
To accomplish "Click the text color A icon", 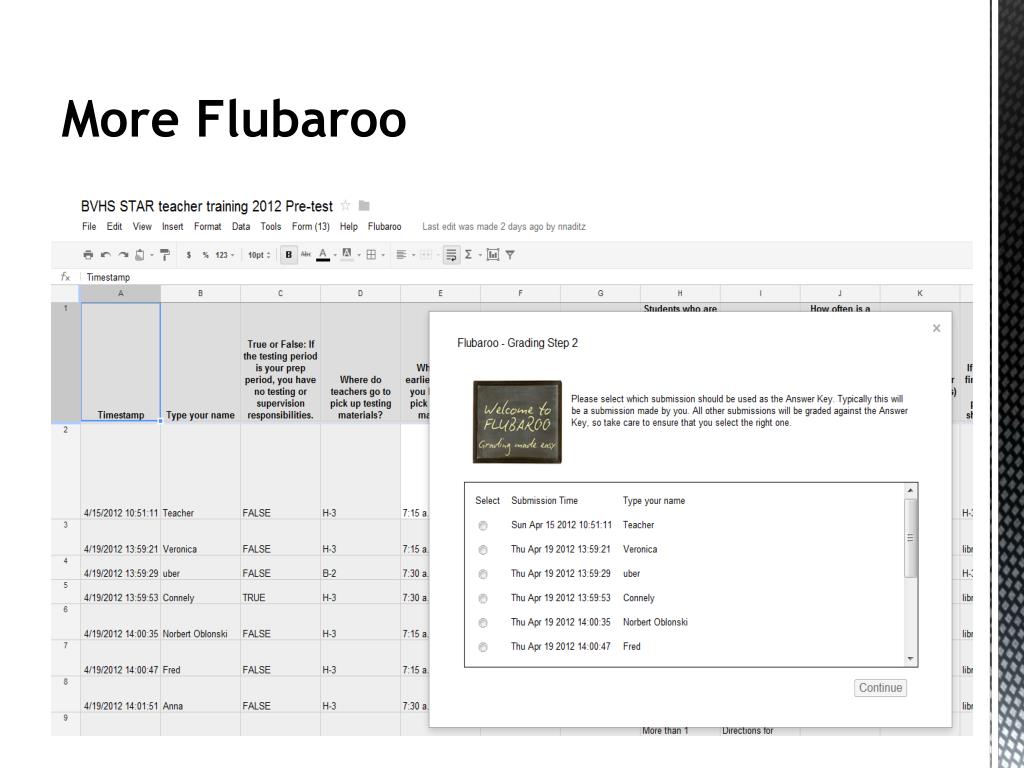I will point(323,255).
